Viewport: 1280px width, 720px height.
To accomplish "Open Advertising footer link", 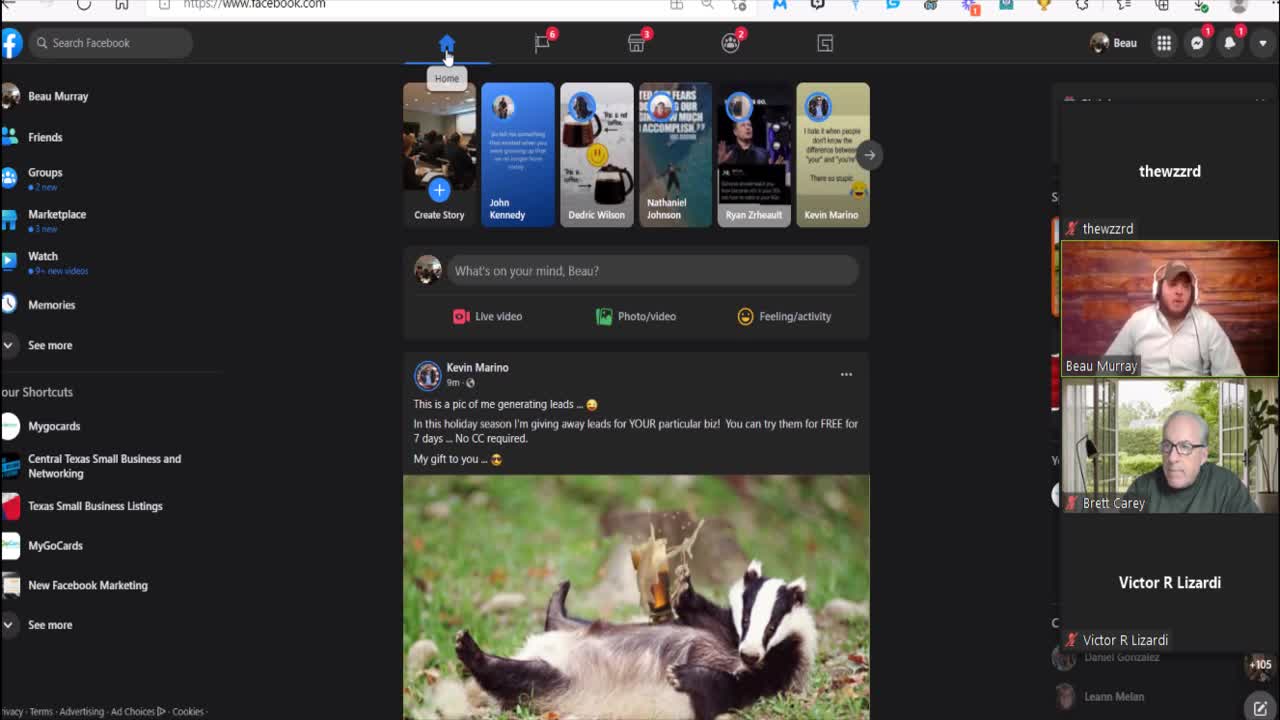I will click(x=81, y=712).
